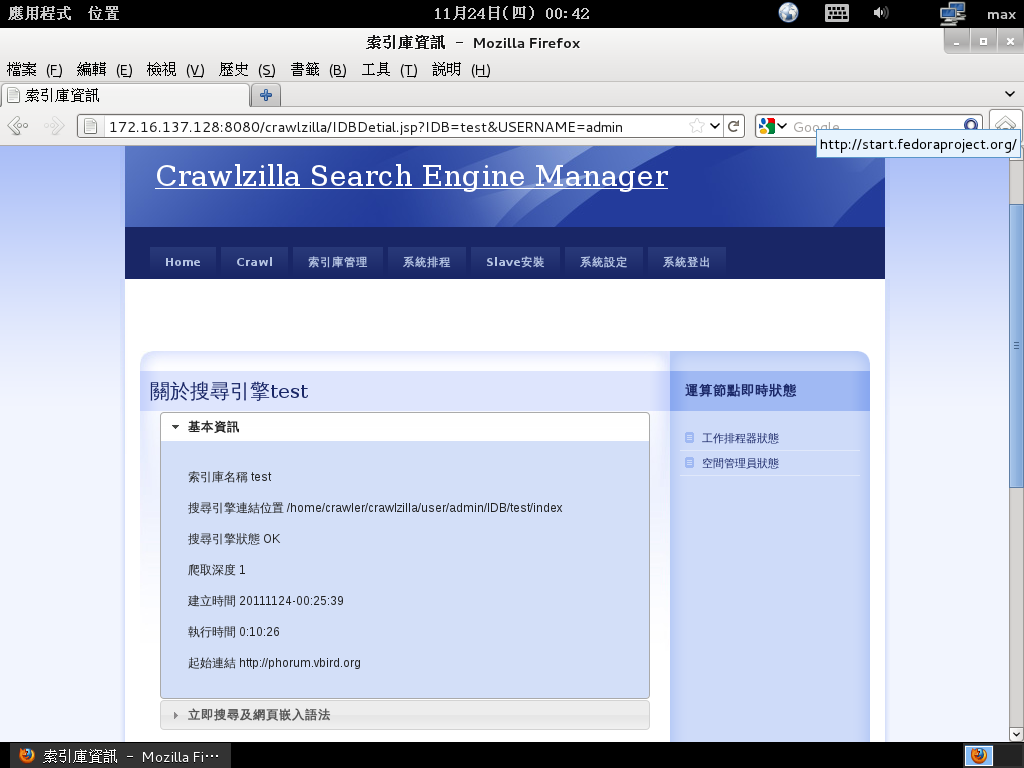Click the magnifier search icon in search box

pyautogui.click(x=971, y=126)
